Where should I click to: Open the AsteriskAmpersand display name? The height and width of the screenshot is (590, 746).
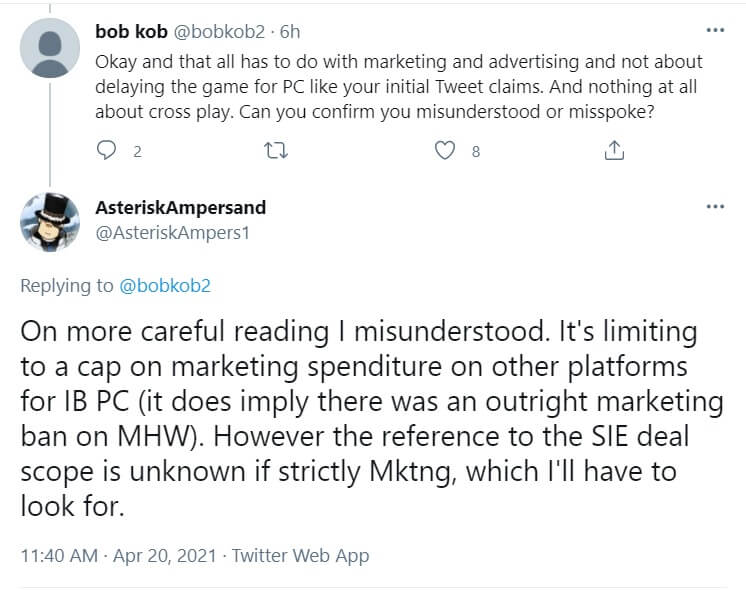click(x=181, y=209)
